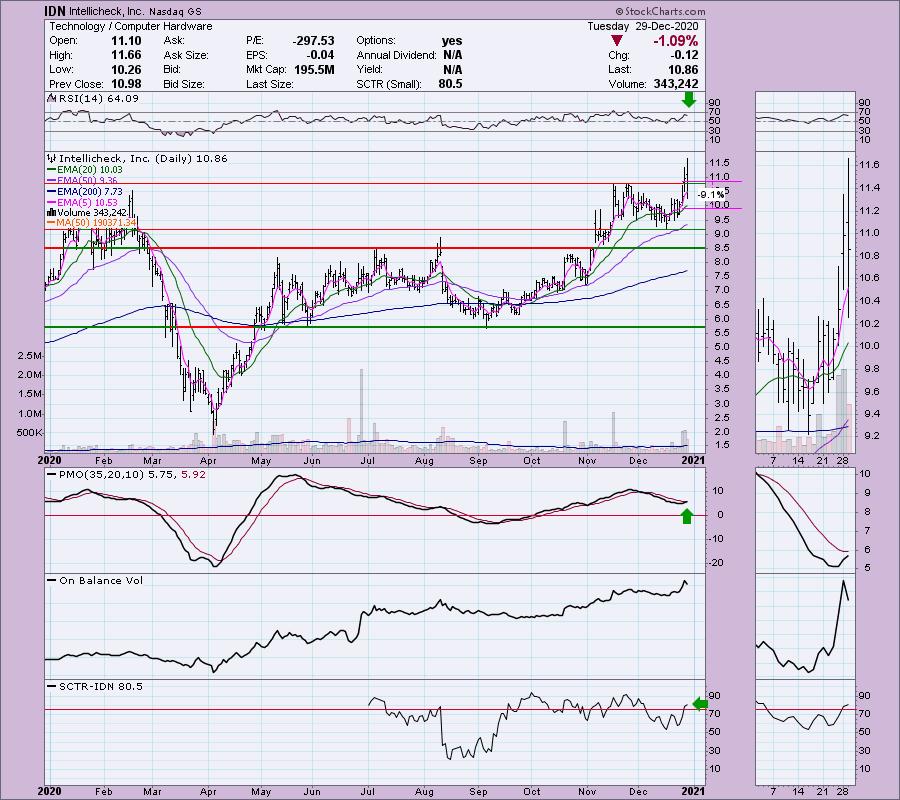Click the -9.1% annotation label near the price

(711, 195)
